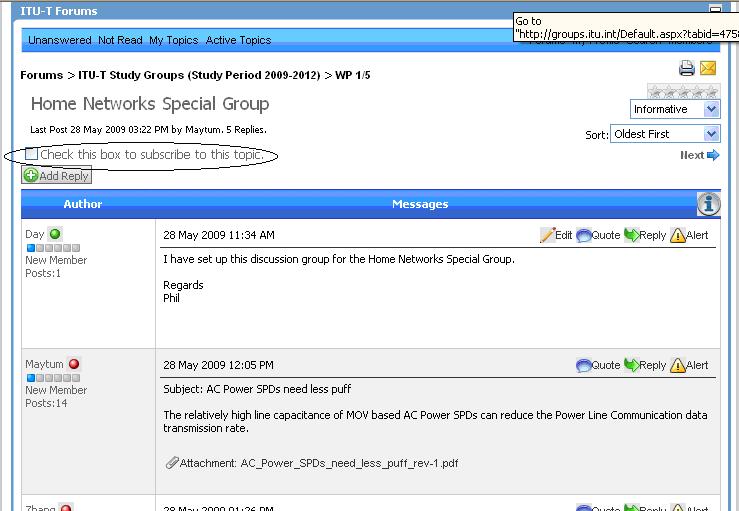Click the Posts:14 text under Maytum
Screen dimensions: 739x511
click(46, 403)
